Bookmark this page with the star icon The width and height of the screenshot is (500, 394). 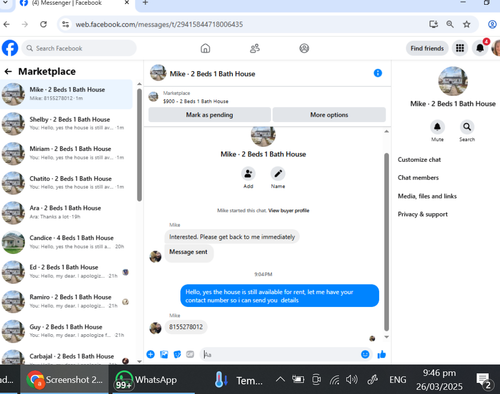click(467, 24)
